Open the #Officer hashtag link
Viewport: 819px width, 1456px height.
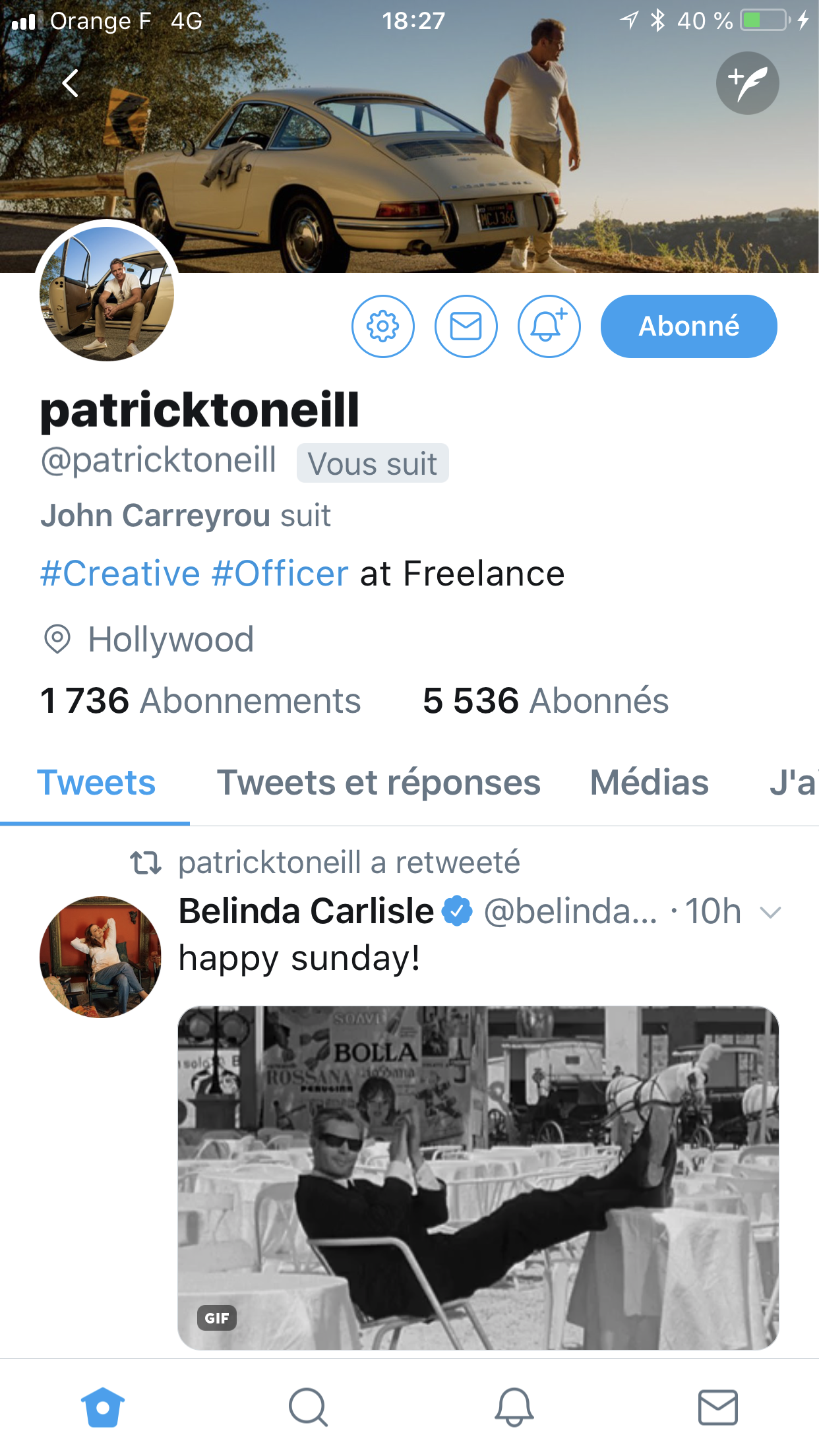coord(280,573)
